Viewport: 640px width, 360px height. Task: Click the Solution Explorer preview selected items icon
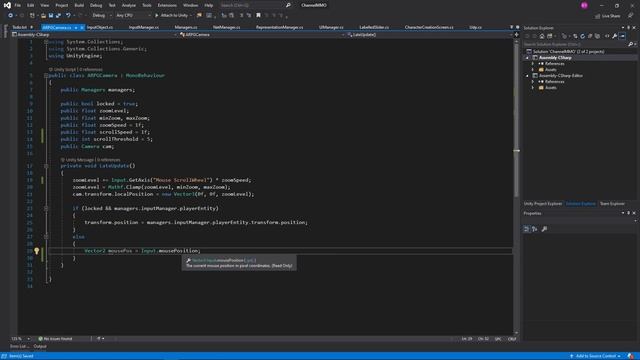[622, 36]
